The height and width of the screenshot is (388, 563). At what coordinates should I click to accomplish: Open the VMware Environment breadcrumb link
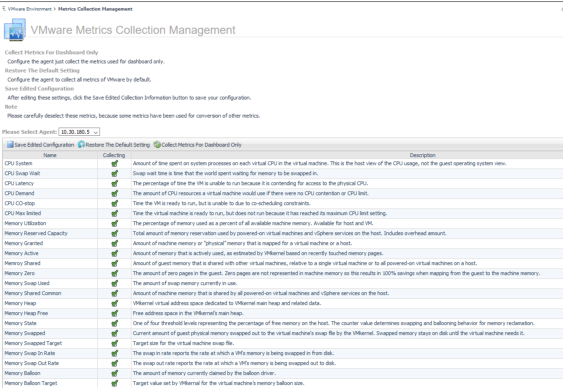[x=30, y=9]
